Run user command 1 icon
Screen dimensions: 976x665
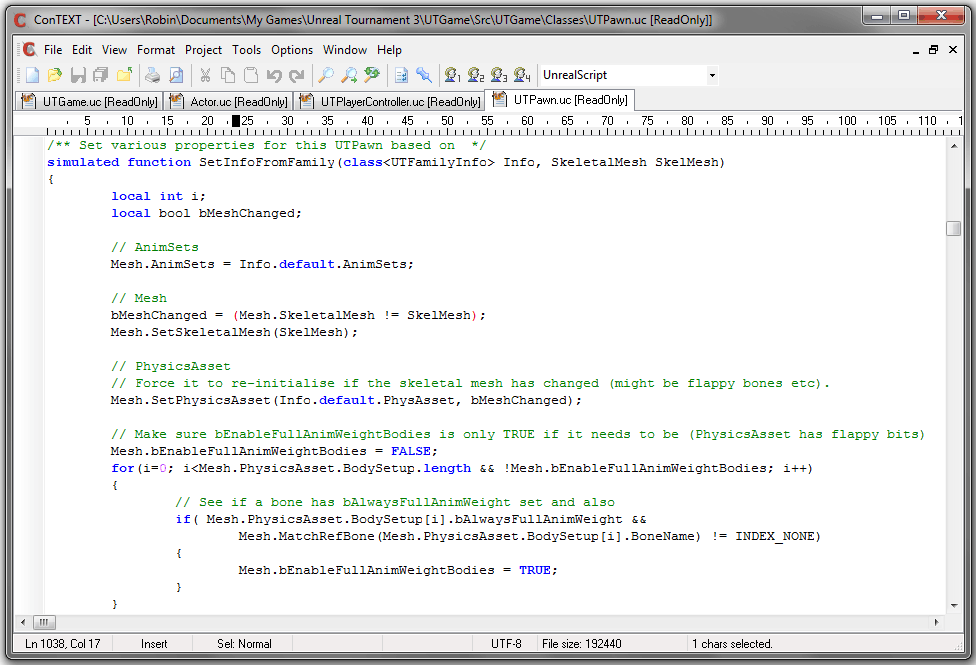pos(453,75)
